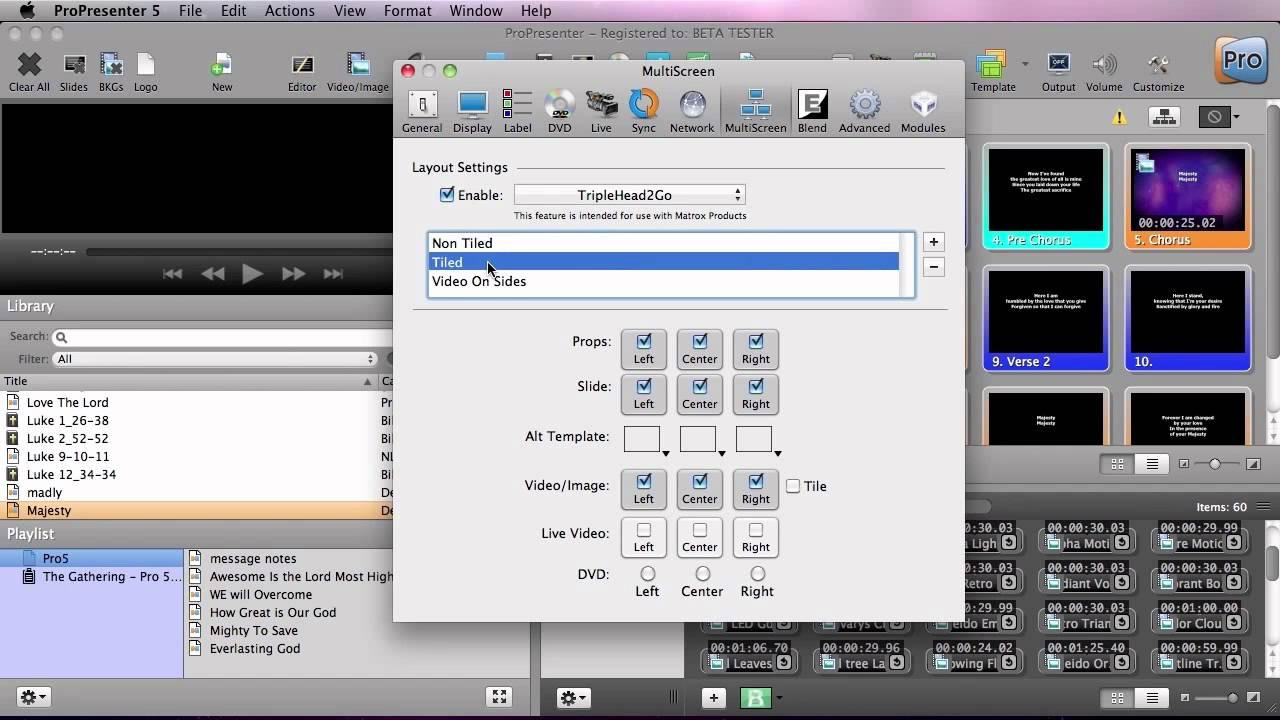
Task: Open the dropdown next to the circle-slash icon
Action: pos(1237,117)
